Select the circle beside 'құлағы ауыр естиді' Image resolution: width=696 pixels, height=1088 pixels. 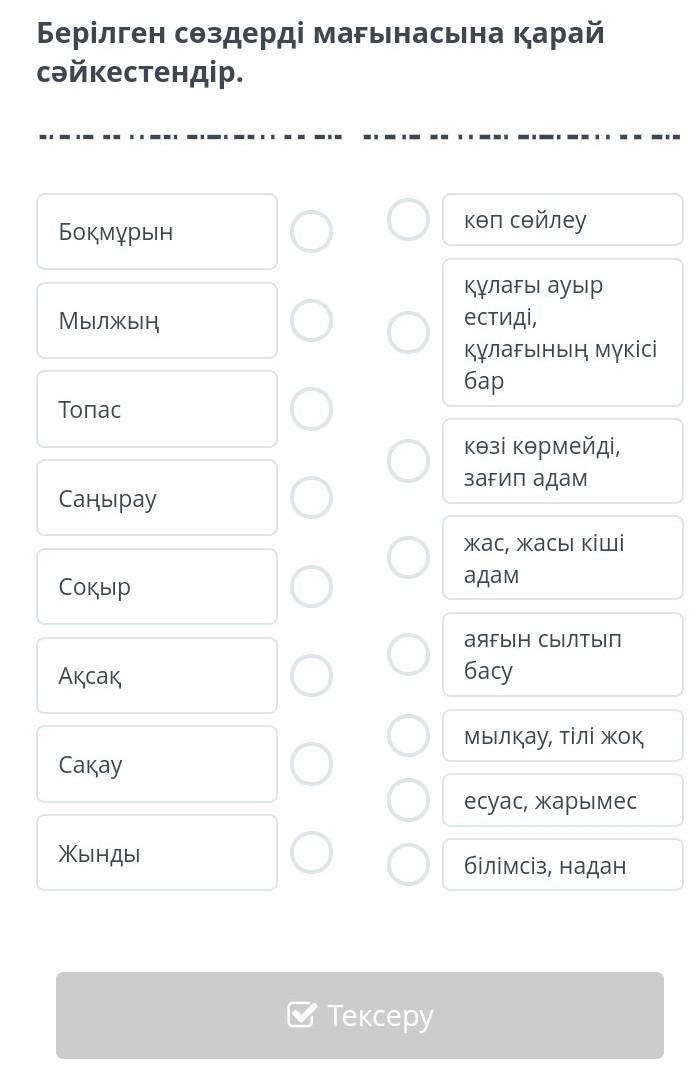coord(408,332)
